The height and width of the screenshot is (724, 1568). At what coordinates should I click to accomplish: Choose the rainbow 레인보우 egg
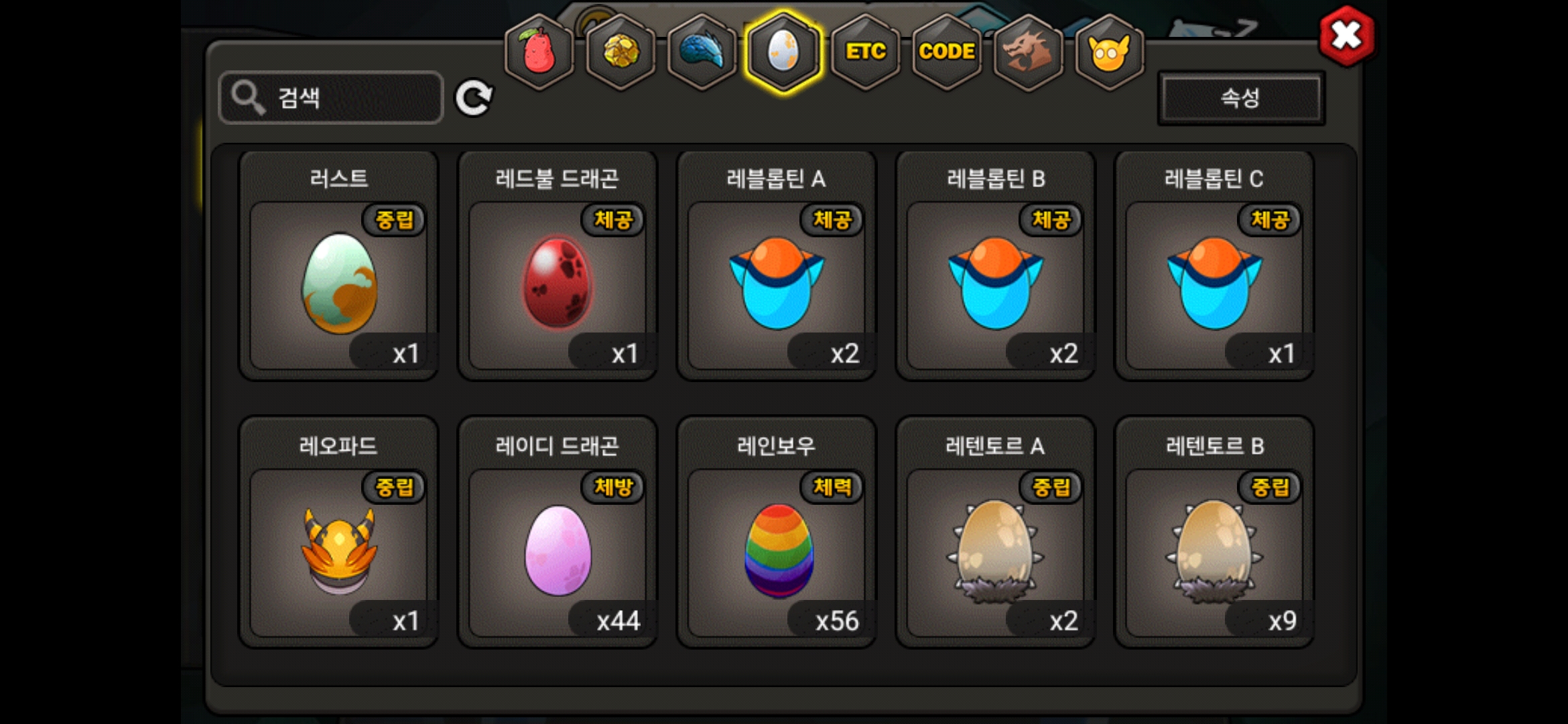[777, 532]
